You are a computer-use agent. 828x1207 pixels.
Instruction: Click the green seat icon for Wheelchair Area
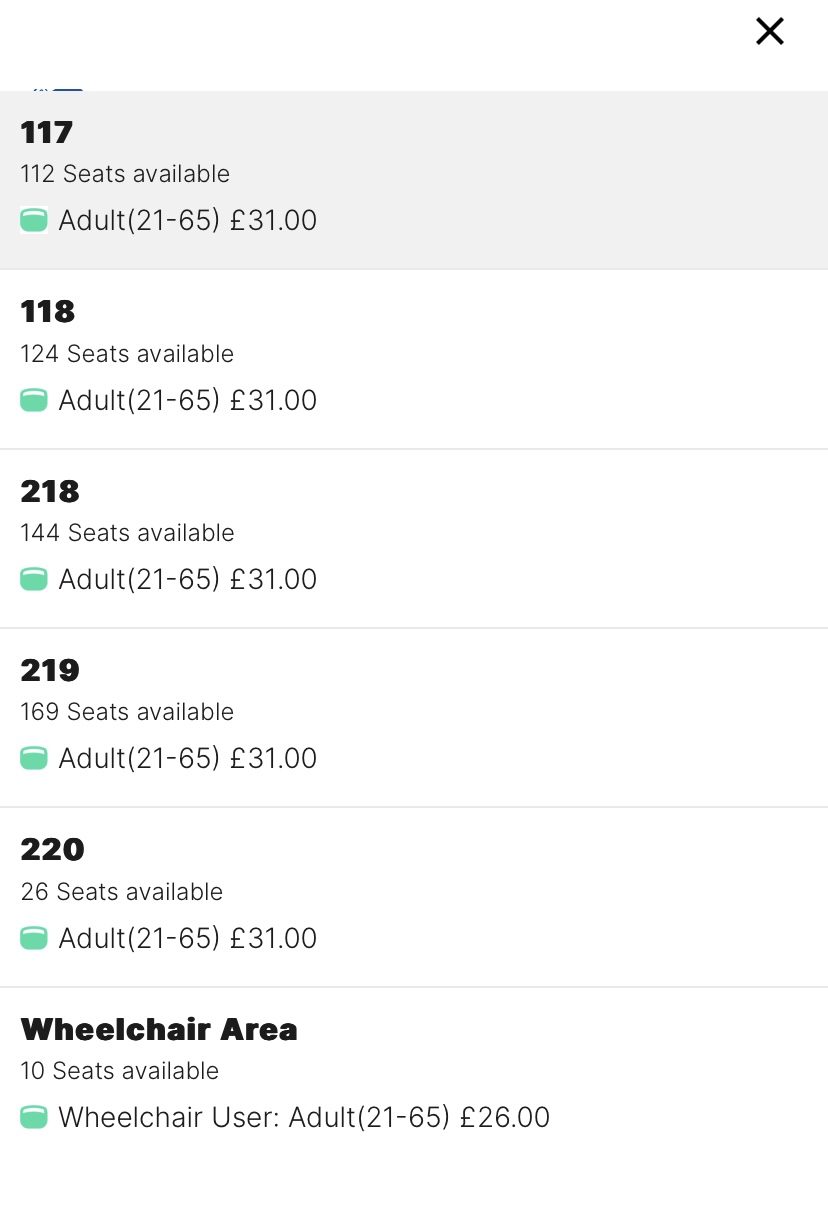tap(34, 1118)
